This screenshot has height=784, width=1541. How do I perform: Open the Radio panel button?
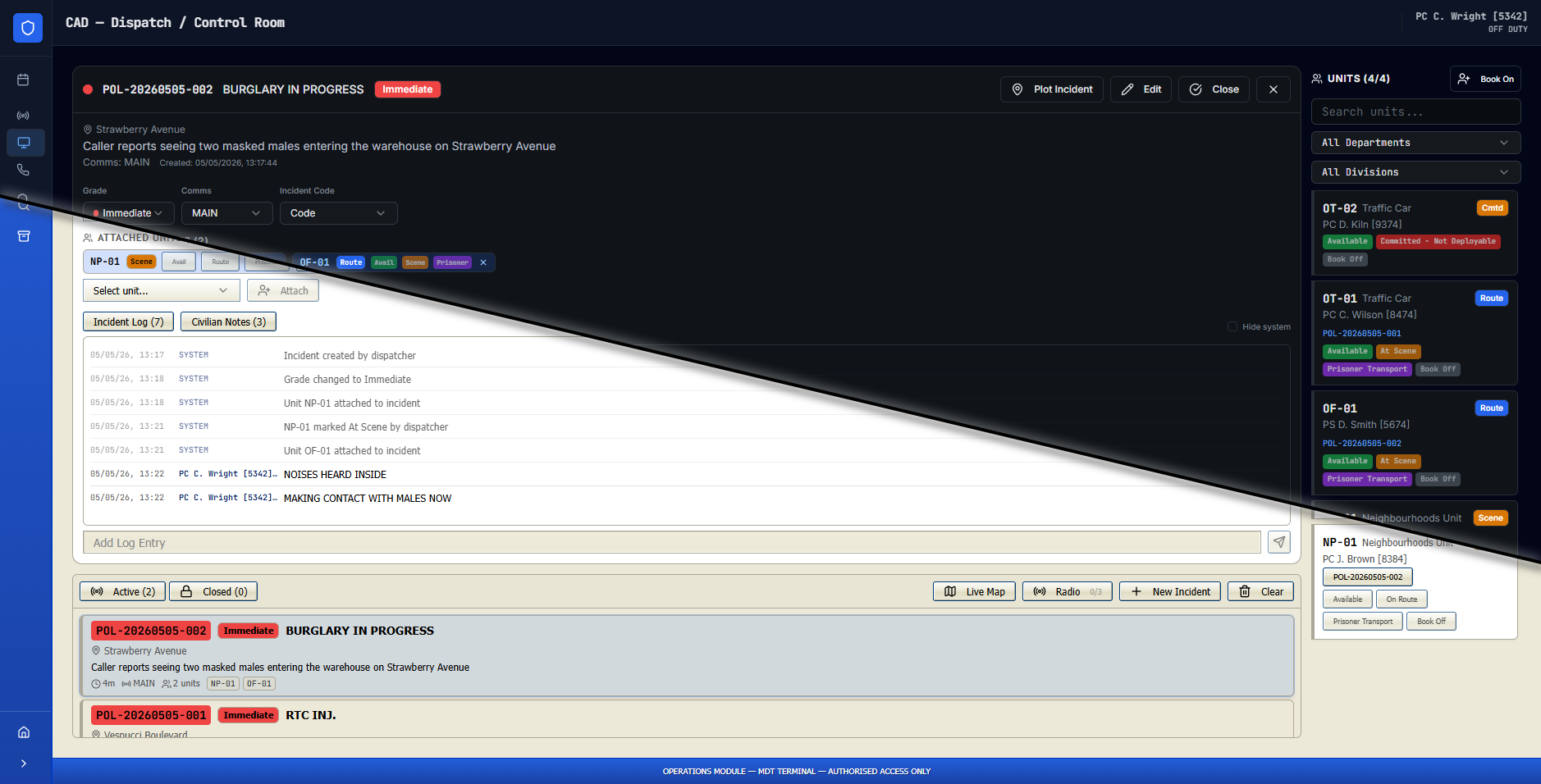(x=1068, y=591)
